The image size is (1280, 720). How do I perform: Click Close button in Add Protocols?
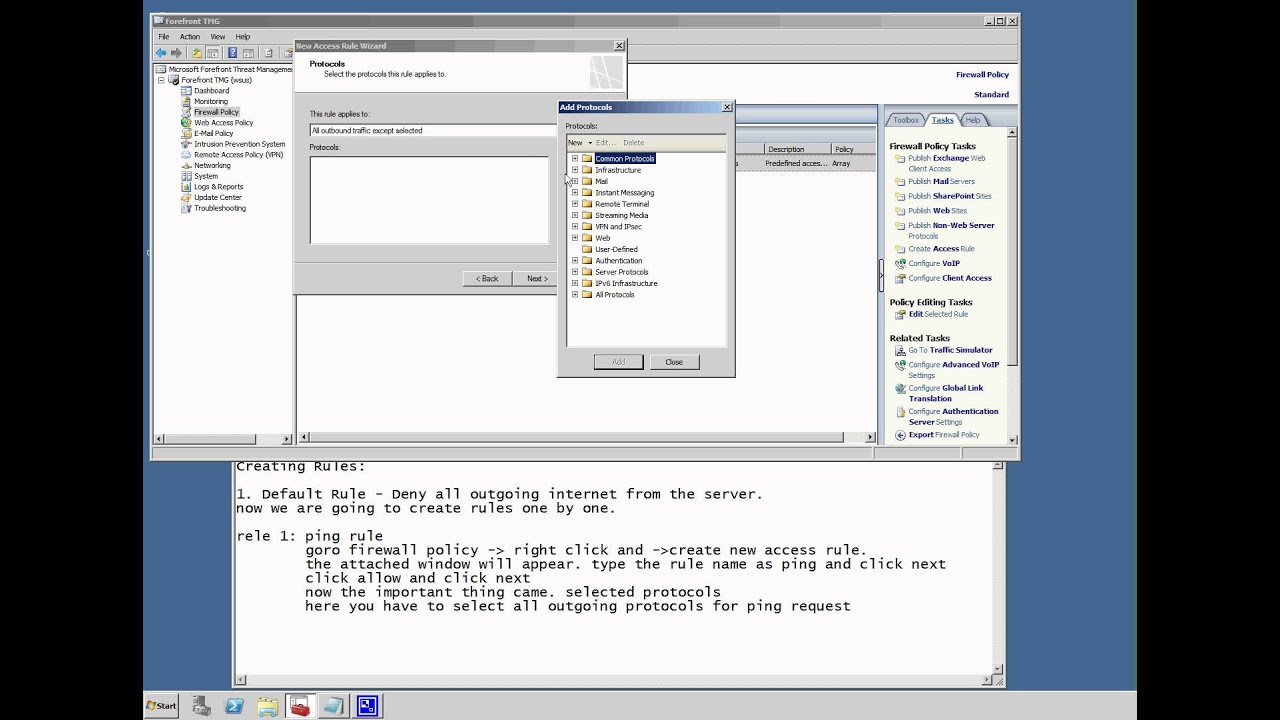(674, 362)
